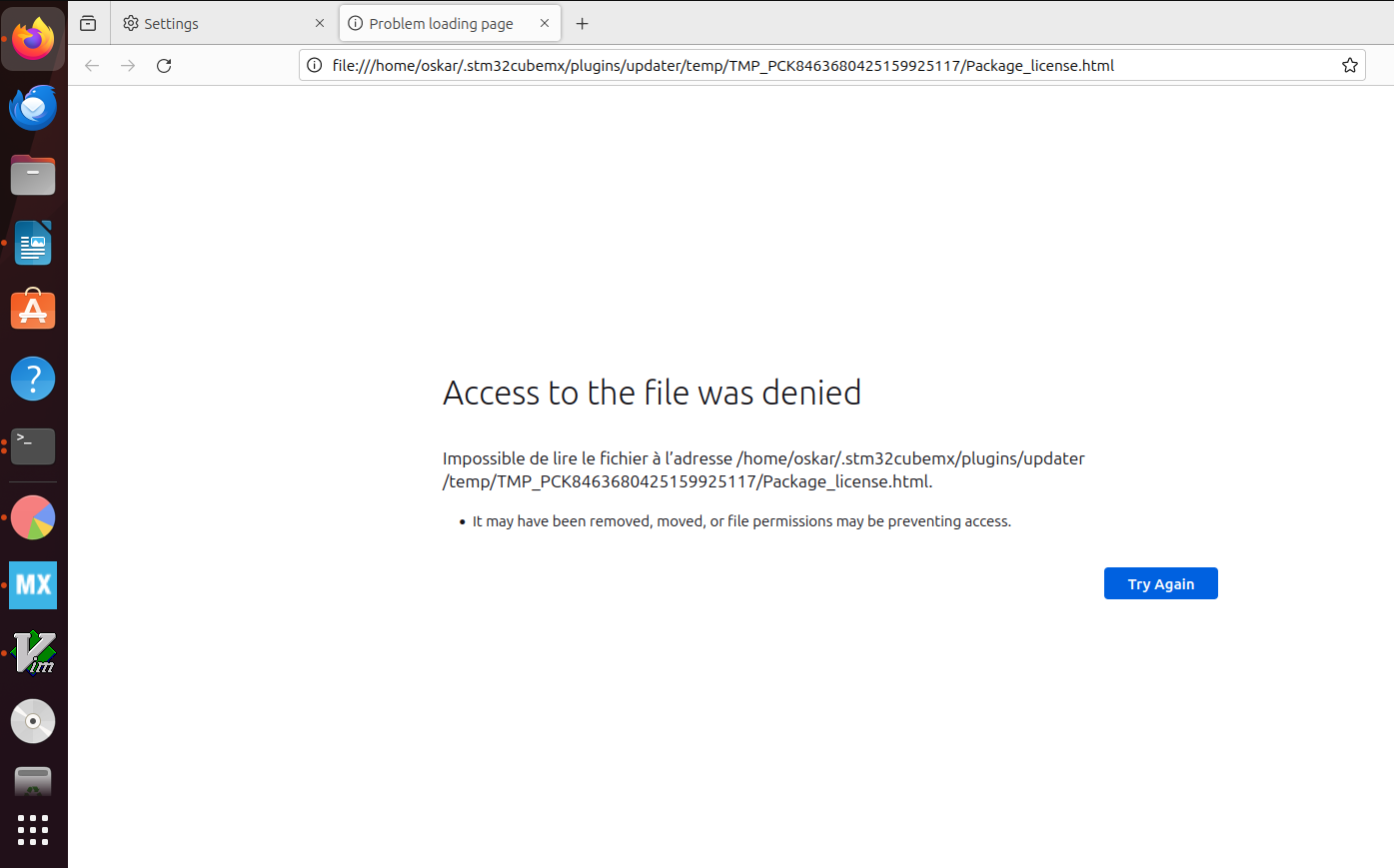Reload the current page
The height and width of the screenshot is (868, 1394).
coord(163,65)
